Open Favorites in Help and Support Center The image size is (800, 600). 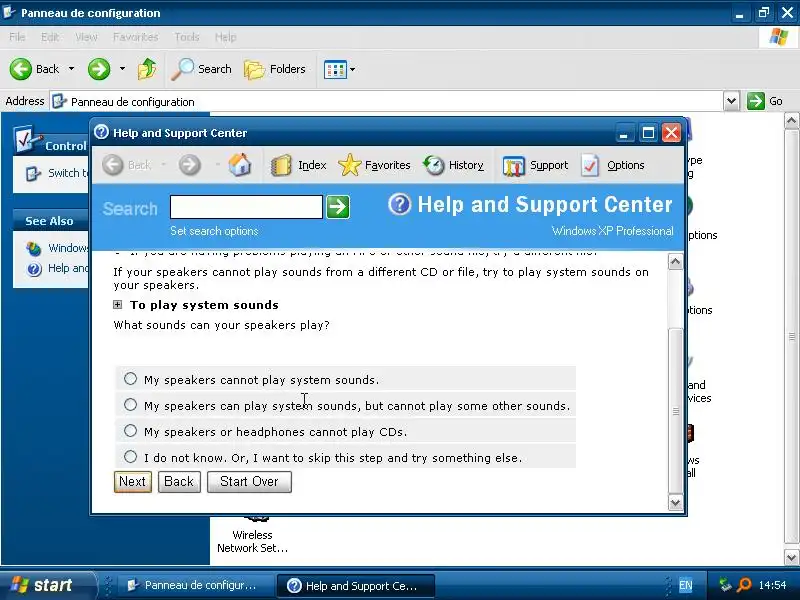pos(374,165)
